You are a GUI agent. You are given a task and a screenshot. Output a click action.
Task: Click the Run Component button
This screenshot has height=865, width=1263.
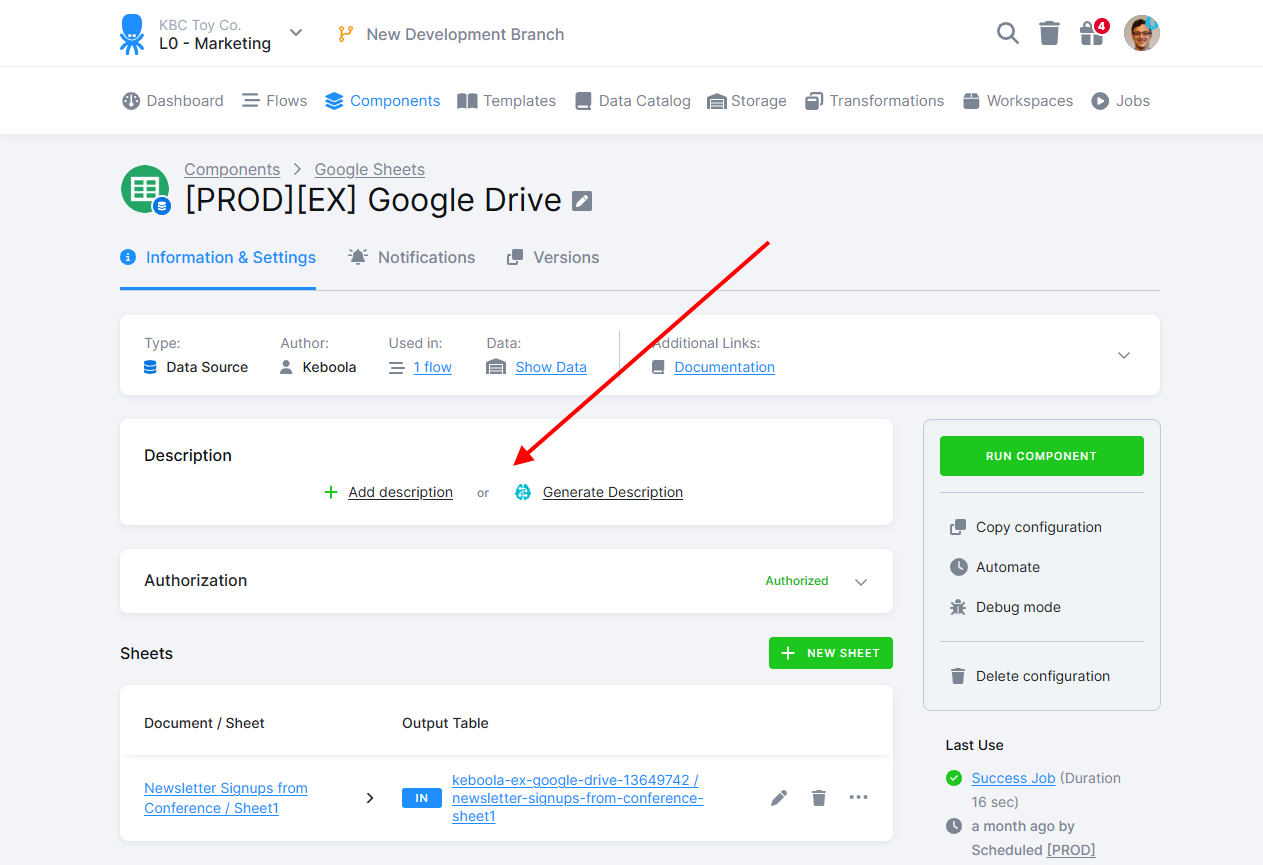[1041, 456]
